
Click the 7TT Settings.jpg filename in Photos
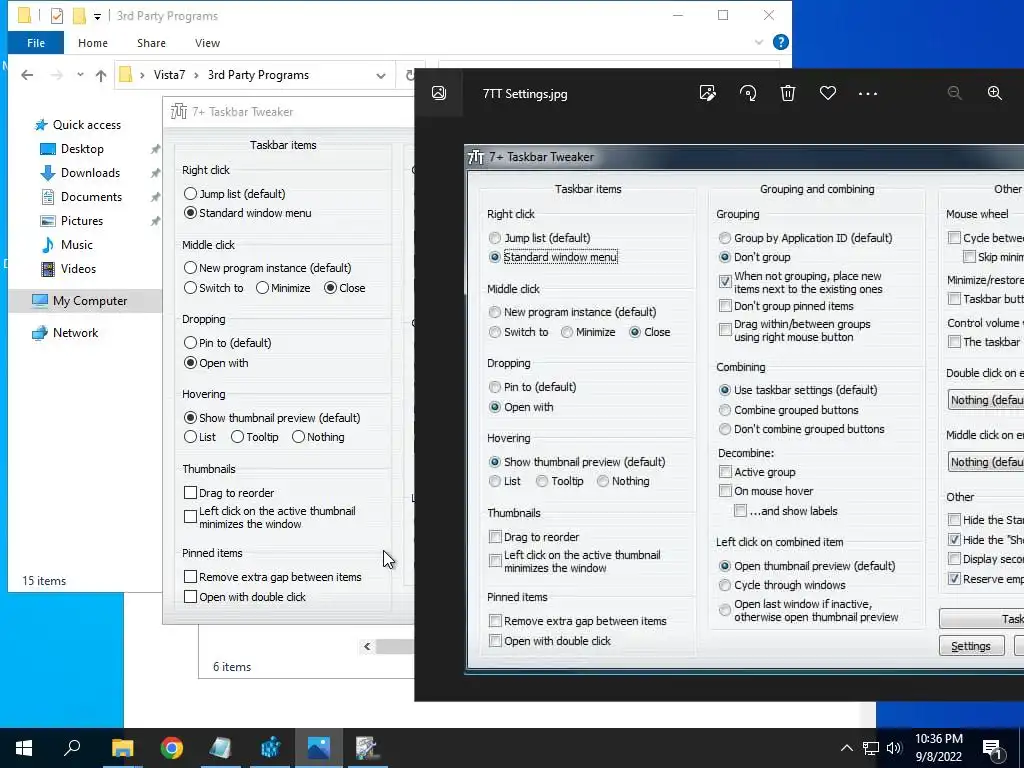click(525, 94)
